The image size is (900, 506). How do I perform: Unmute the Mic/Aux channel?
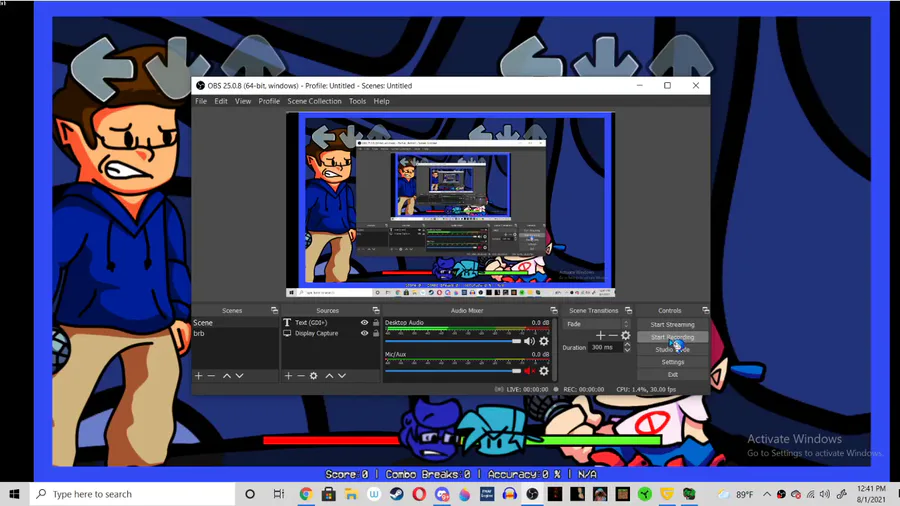529,371
